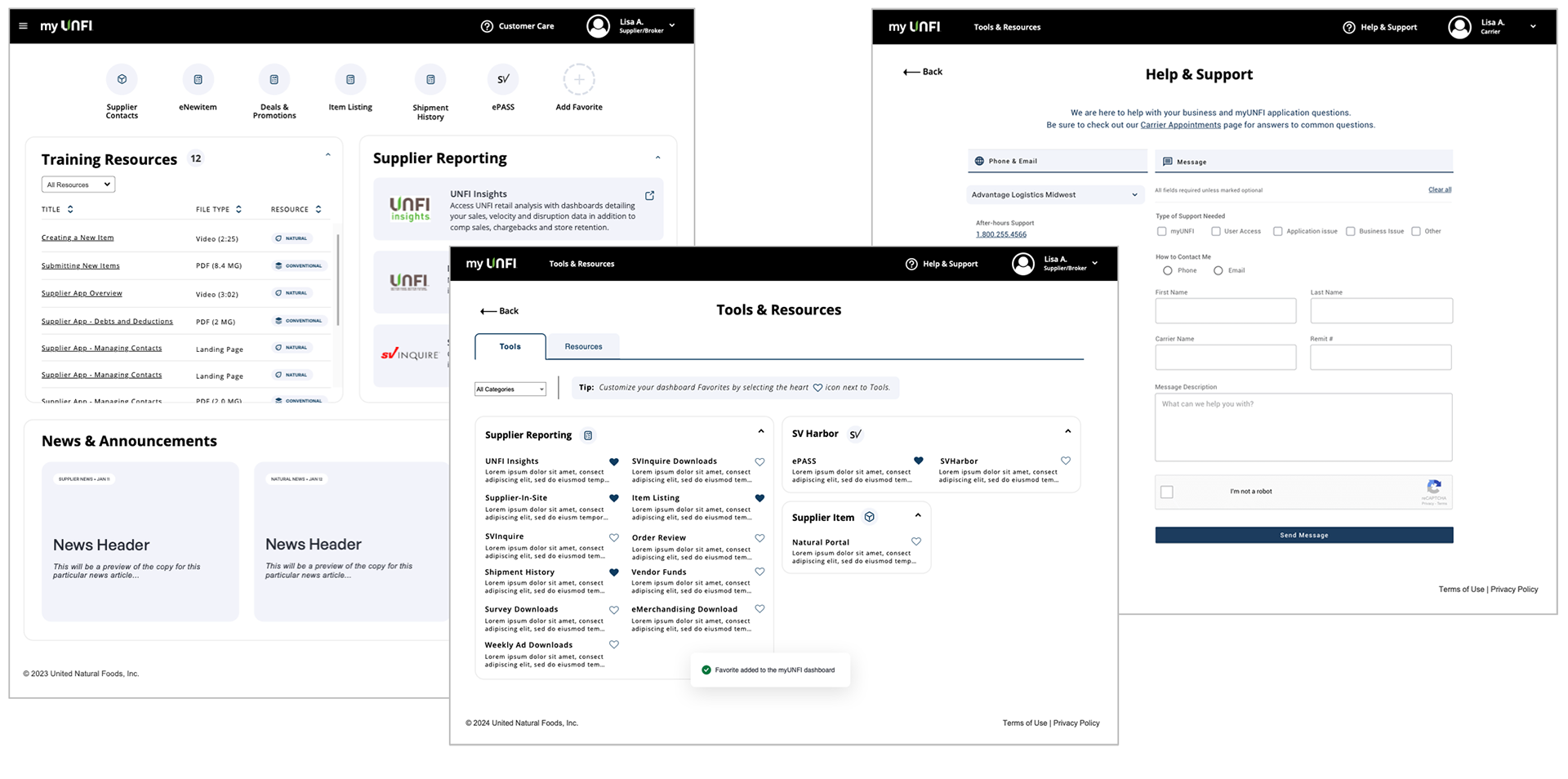This screenshot has height=779, width=1568.
Task: Open All Categories dropdown in Tools
Action: click(x=510, y=389)
